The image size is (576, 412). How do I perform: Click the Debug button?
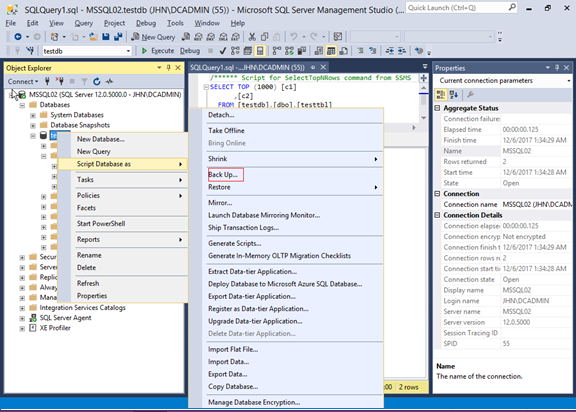tap(190, 51)
